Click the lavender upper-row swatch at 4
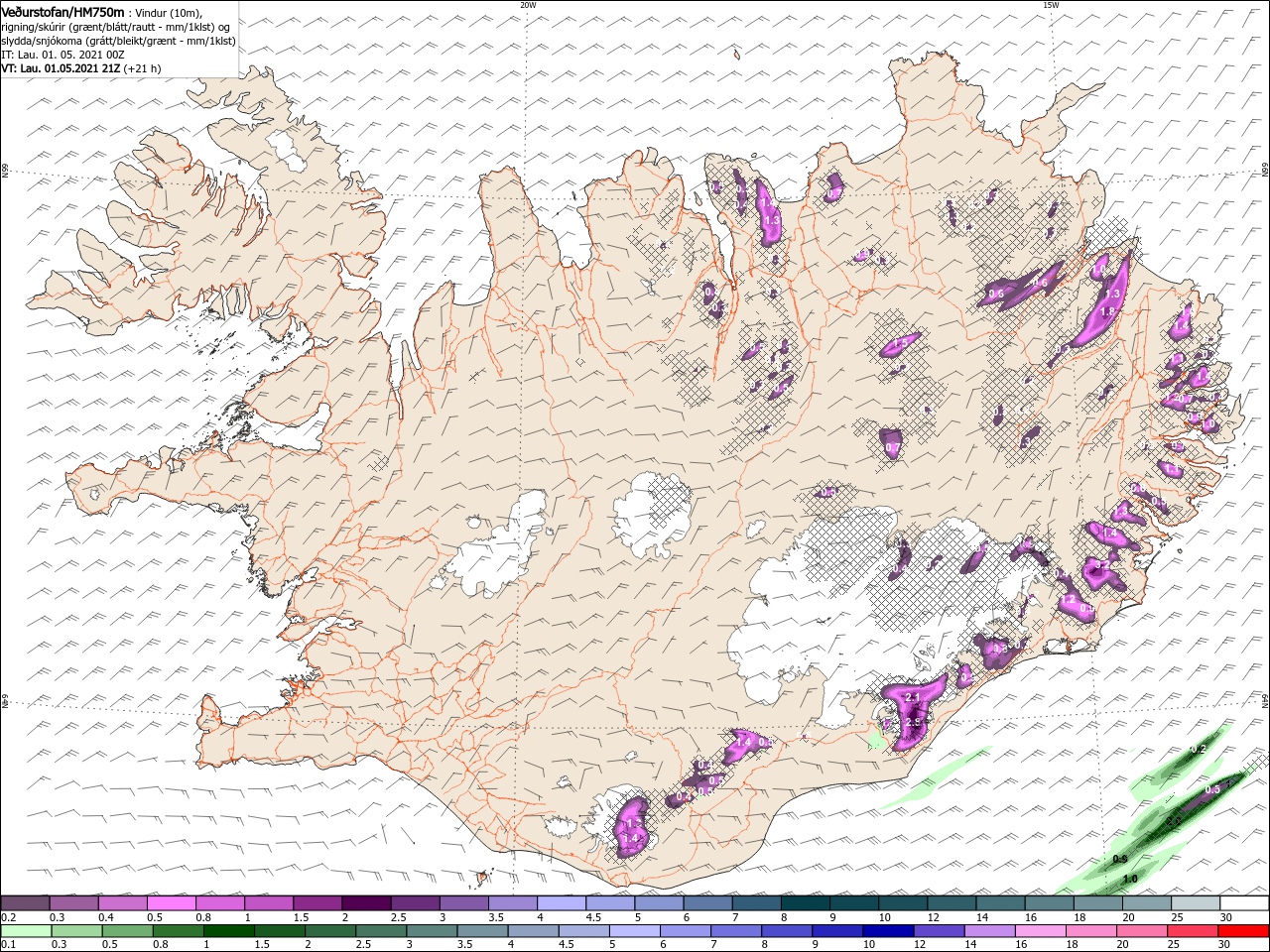The height and width of the screenshot is (952, 1270). 562,903
